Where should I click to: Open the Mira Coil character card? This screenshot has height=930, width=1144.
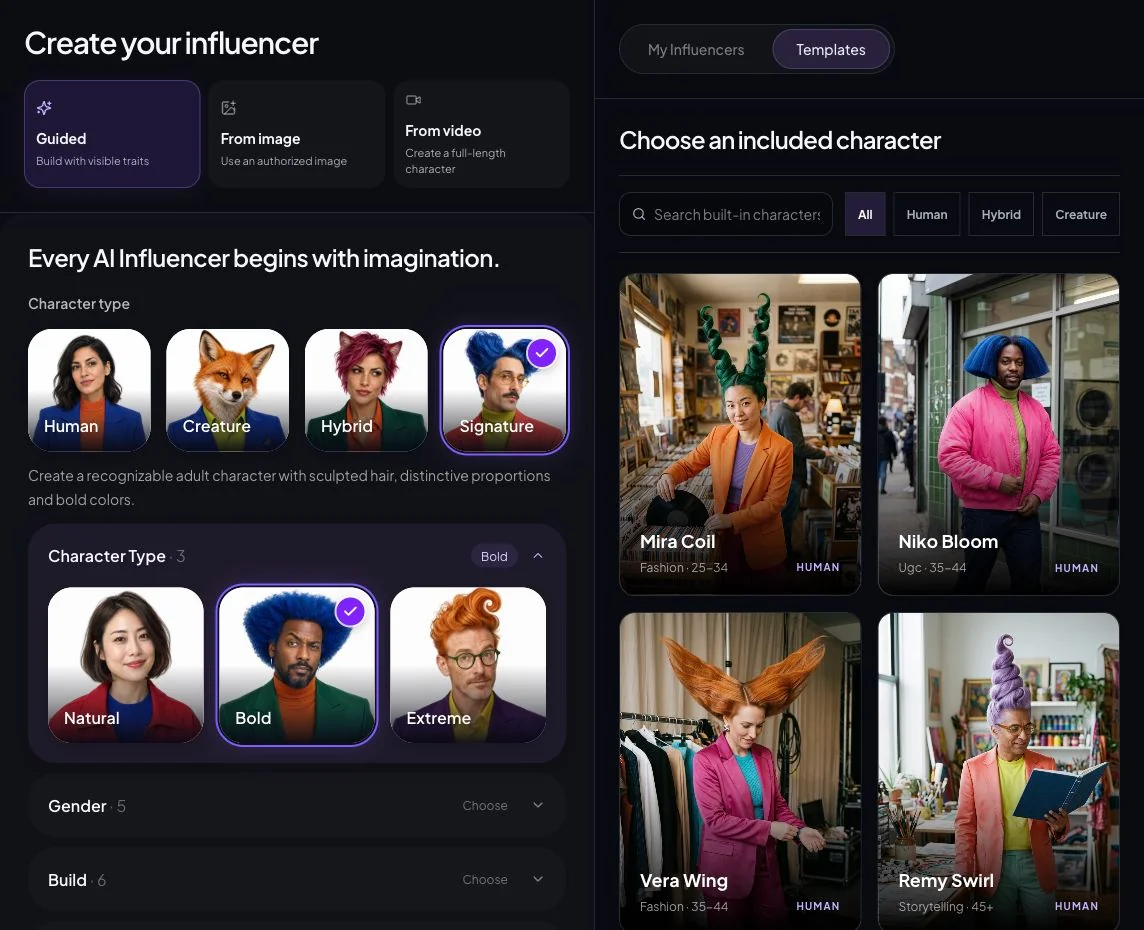[x=740, y=434]
